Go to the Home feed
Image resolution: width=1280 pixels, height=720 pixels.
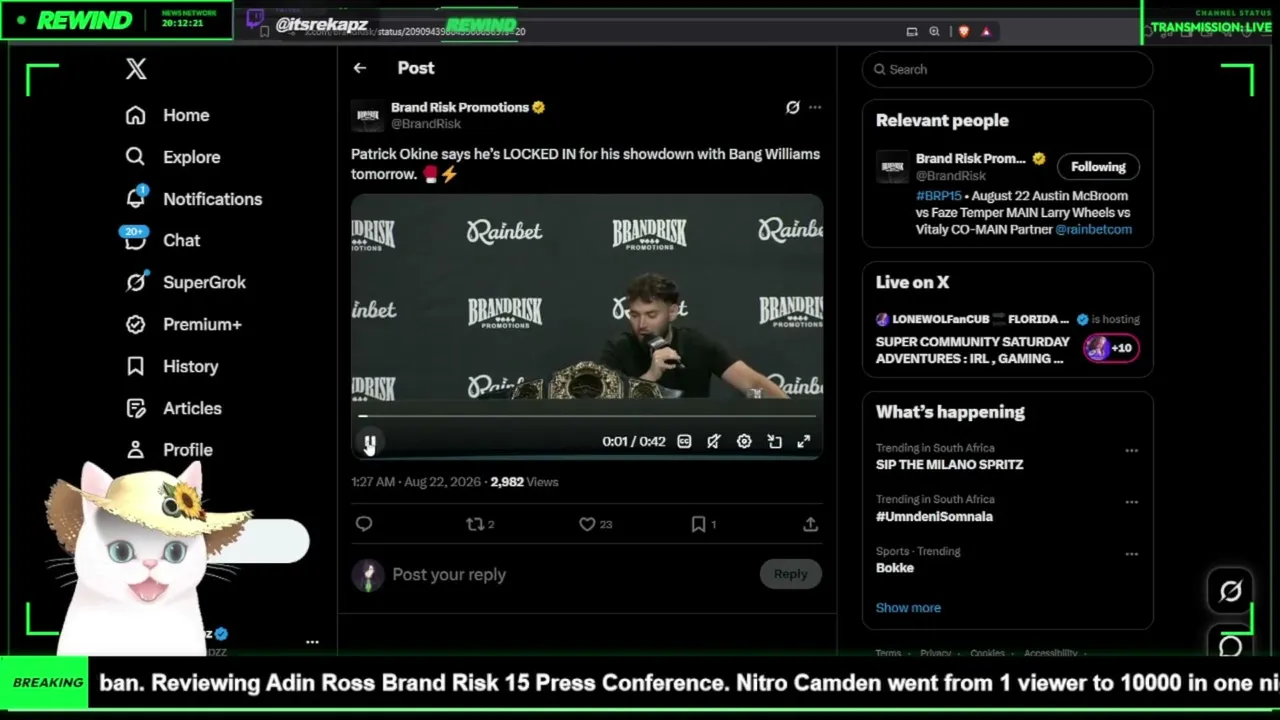click(167, 115)
